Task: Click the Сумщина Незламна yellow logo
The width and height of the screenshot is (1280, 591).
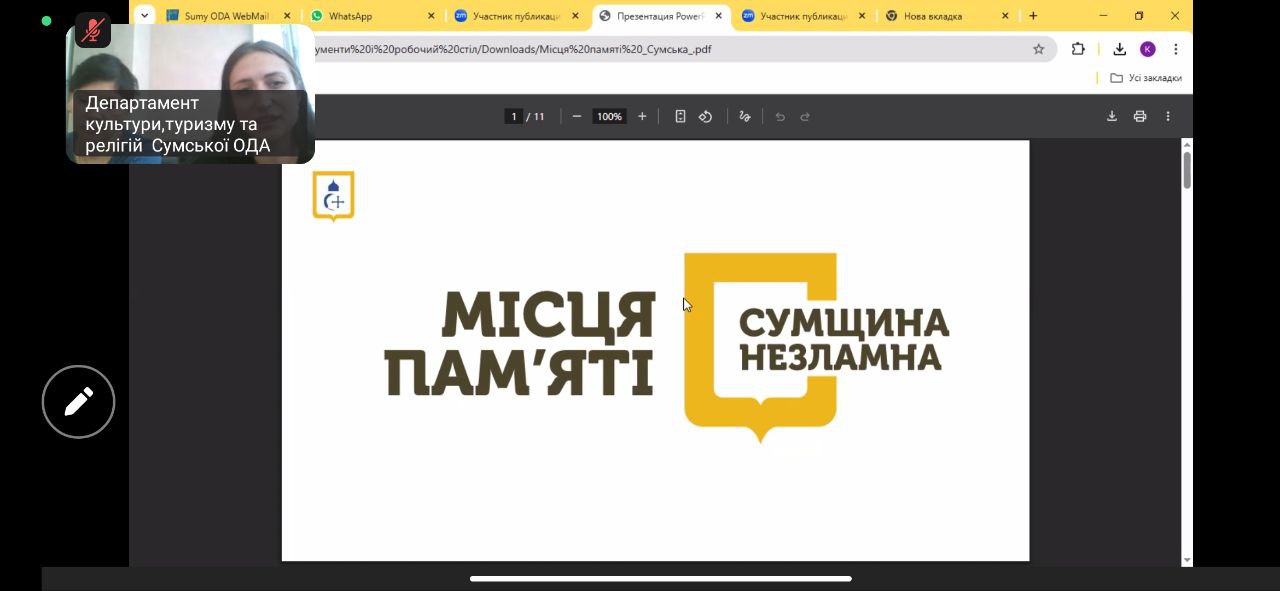Action: click(816, 346)
